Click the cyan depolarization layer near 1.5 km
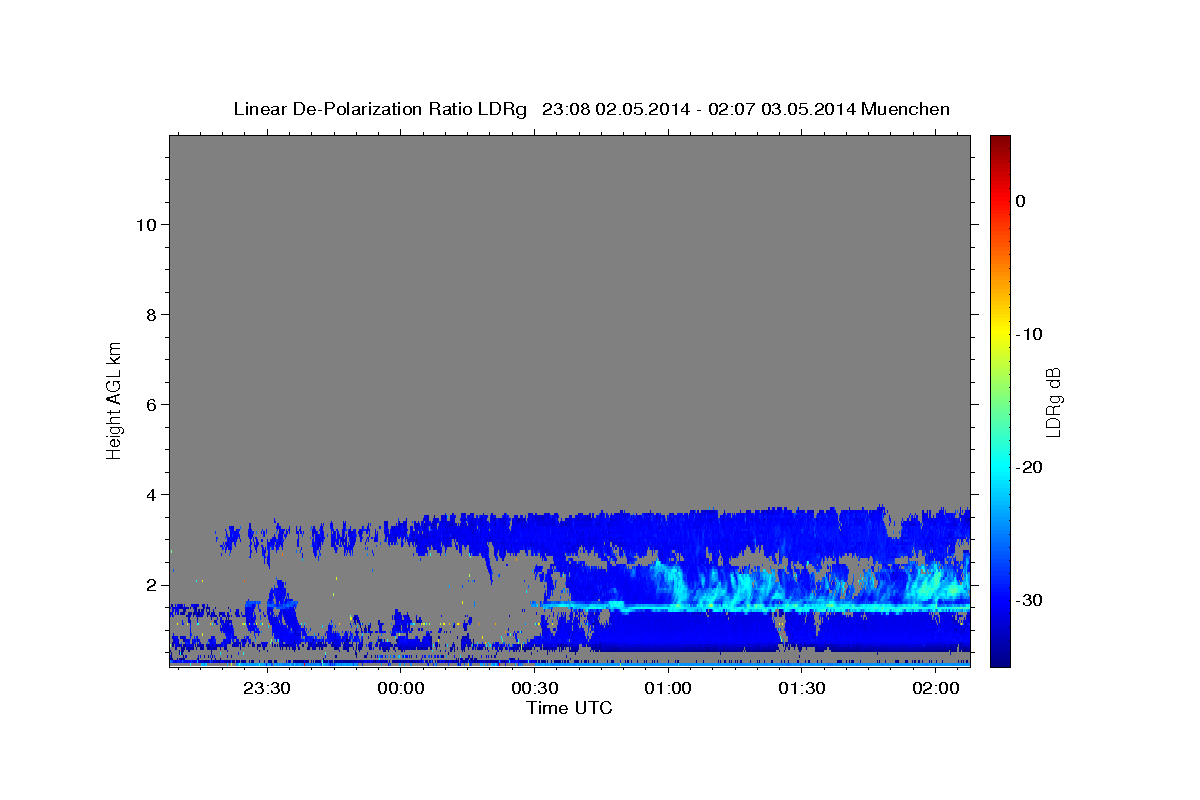Viewport: 1200px width, 800px height. click(x=755, y=607)
